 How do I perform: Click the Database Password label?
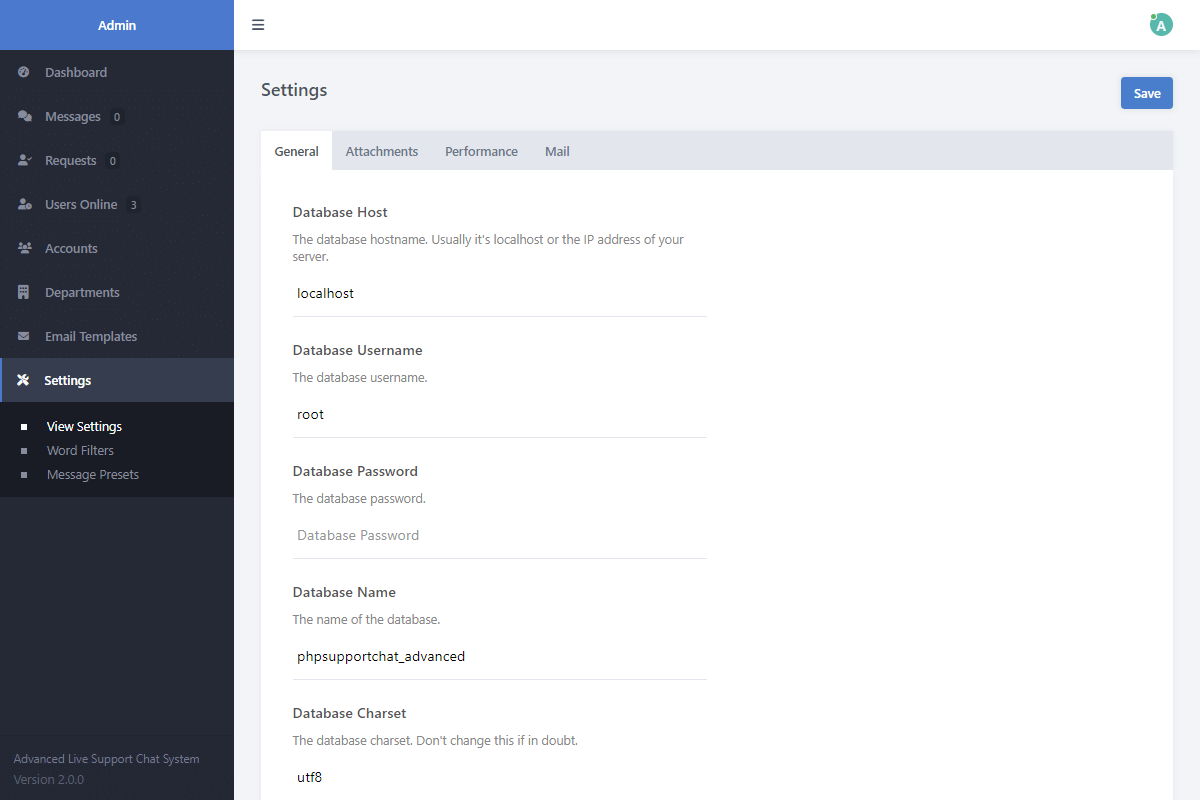click(355, 471)
